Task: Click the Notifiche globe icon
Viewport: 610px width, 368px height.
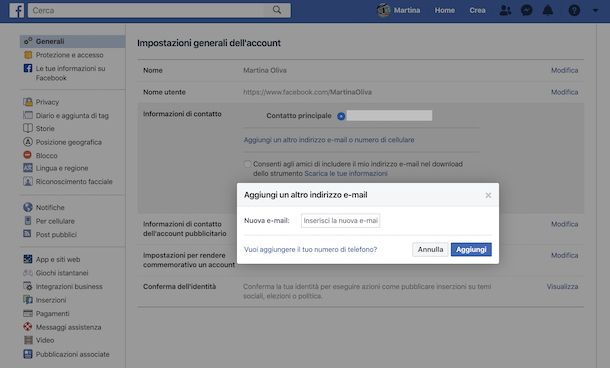Action: (28, 207)
